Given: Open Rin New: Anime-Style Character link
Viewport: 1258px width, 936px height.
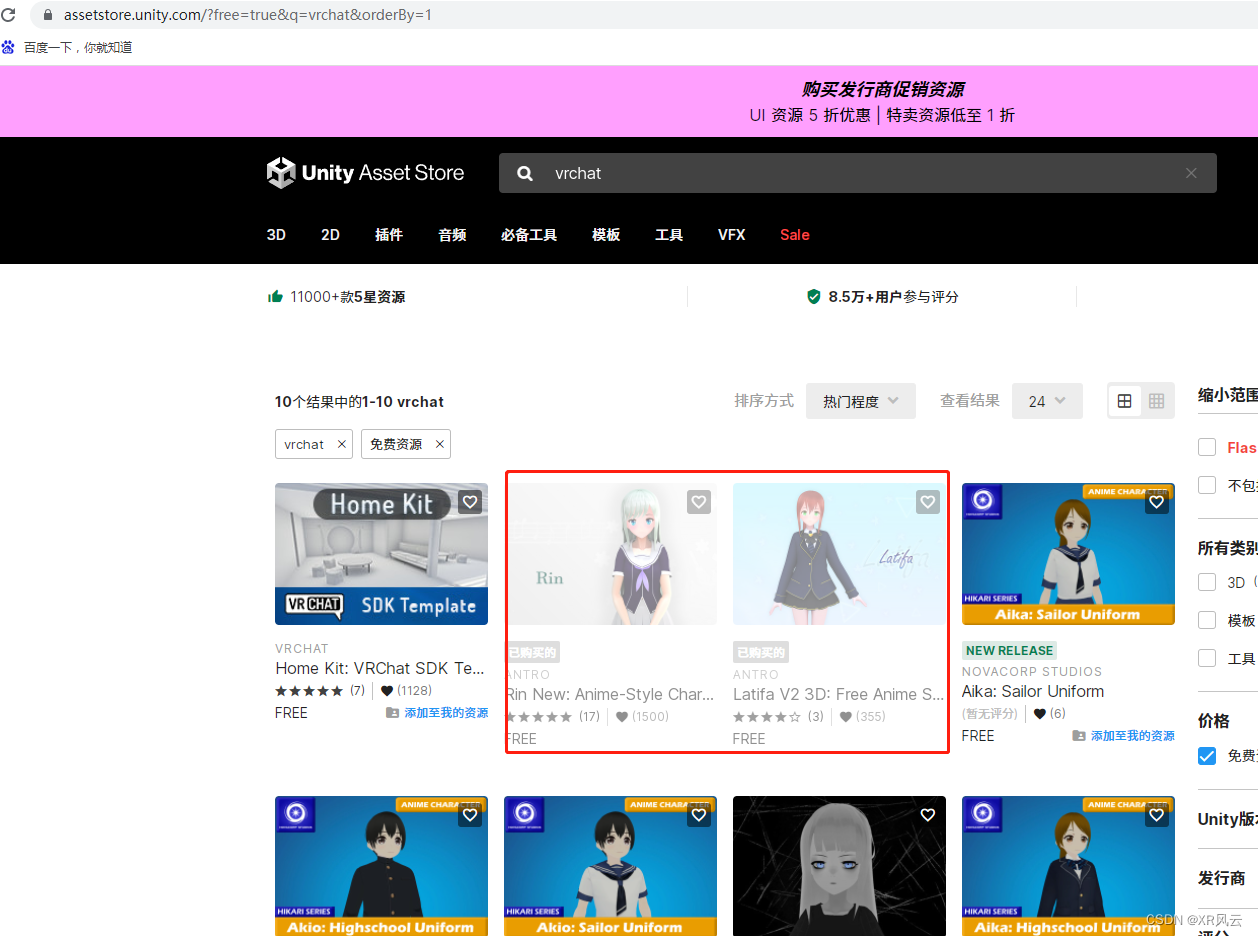Looking at the screenshot, I should [610, 694].
